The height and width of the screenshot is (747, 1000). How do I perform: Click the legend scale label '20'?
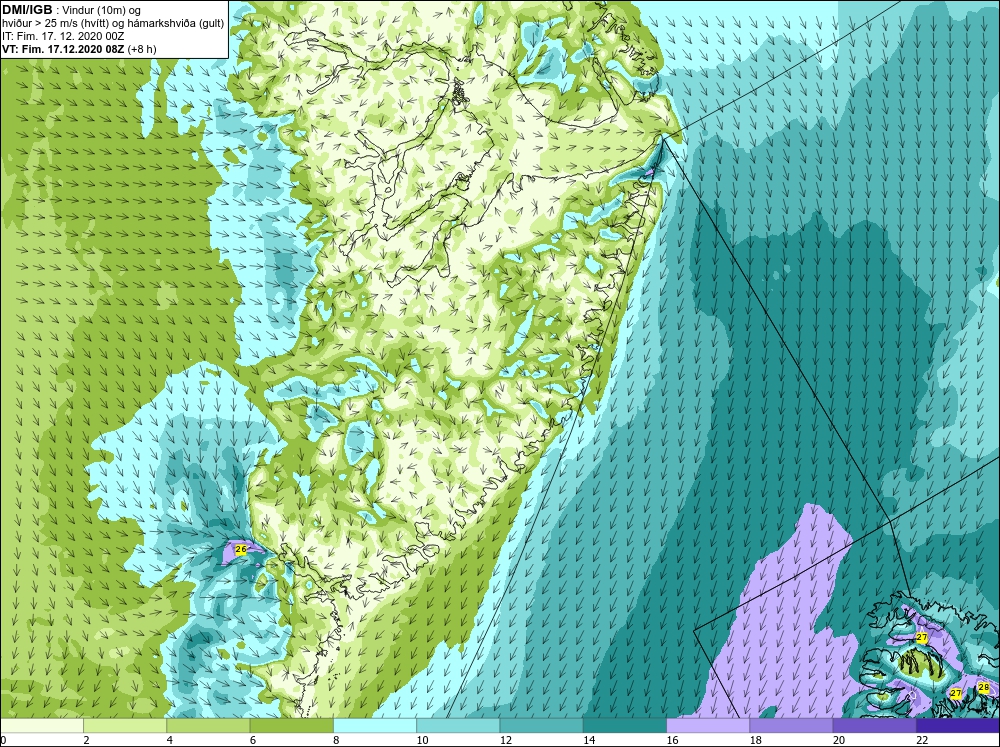839,740
